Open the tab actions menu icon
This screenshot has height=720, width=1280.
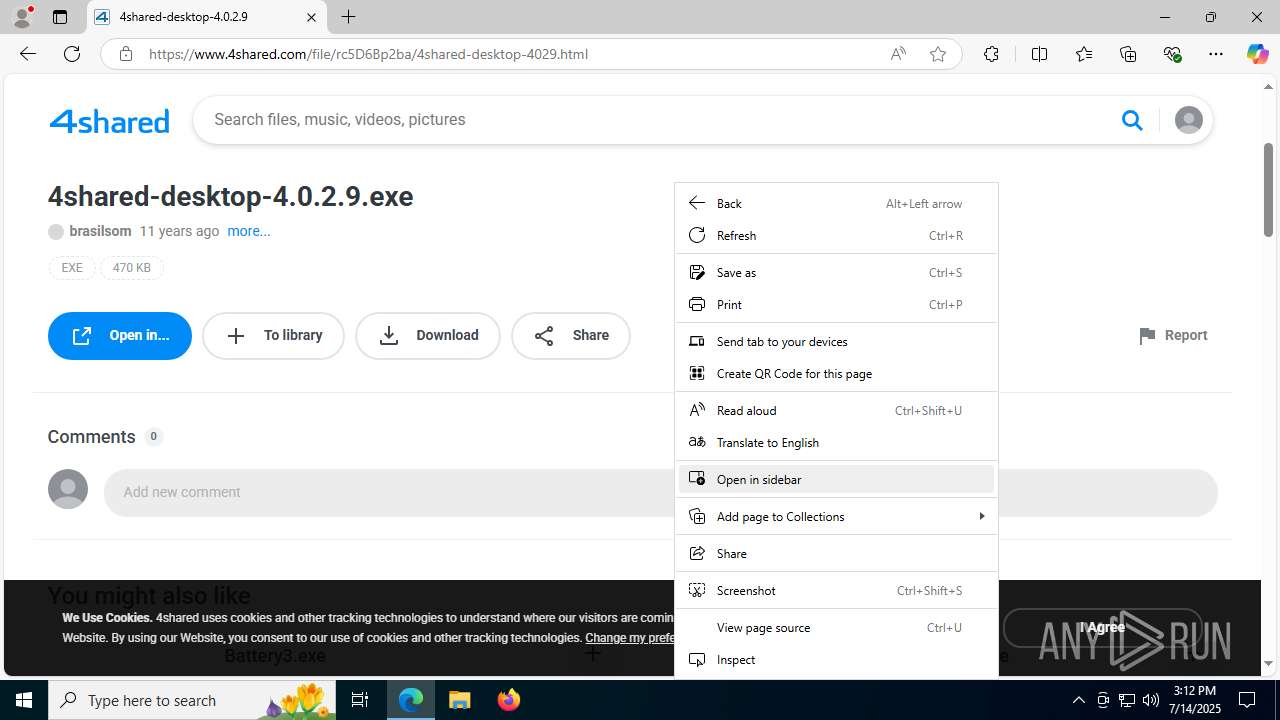(x=60, y=17)
